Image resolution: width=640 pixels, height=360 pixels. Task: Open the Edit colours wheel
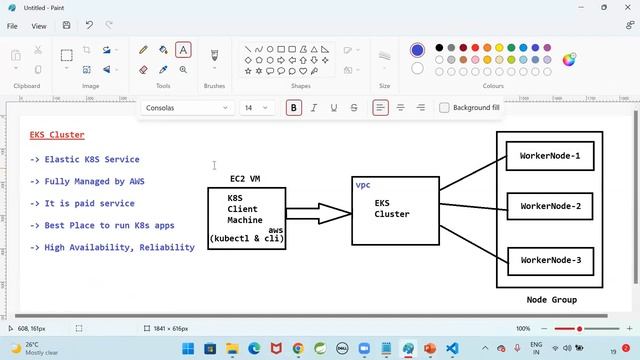point(569,59)
